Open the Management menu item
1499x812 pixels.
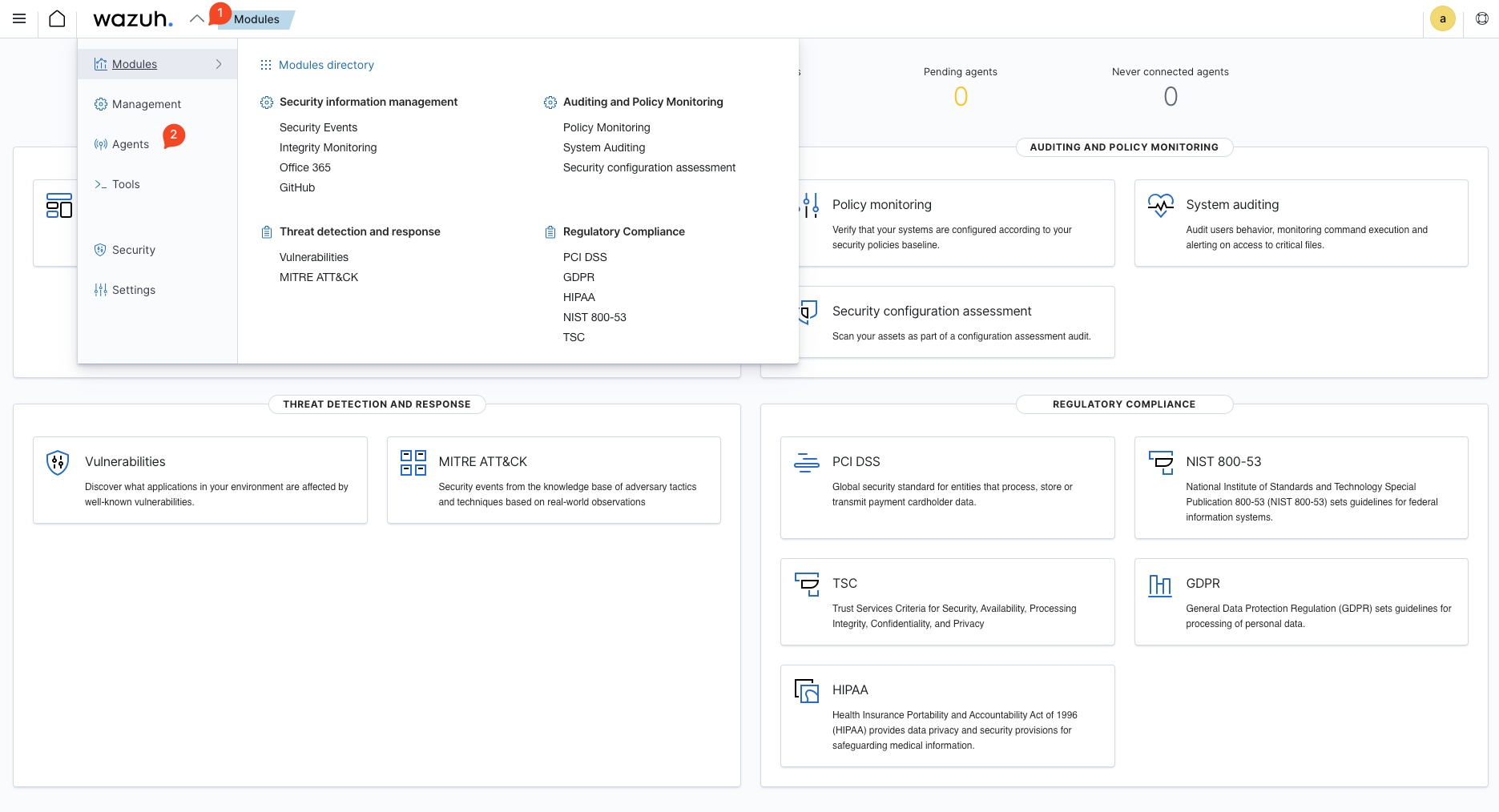tap(146, 104)
